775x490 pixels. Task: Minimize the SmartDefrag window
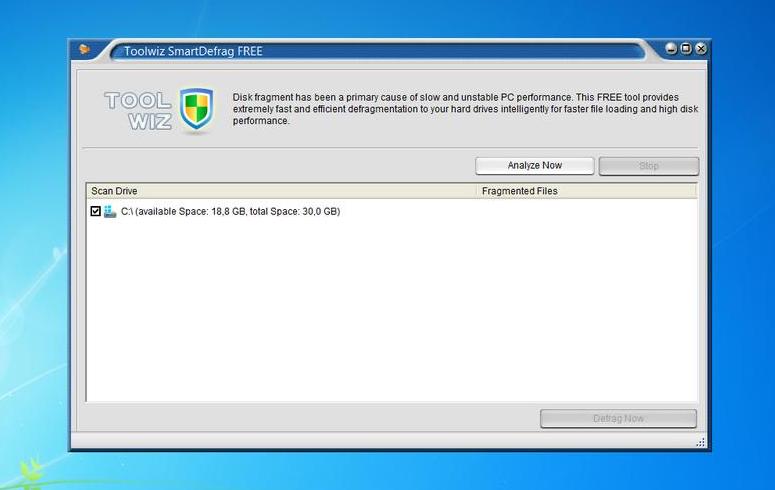[671, 48]
